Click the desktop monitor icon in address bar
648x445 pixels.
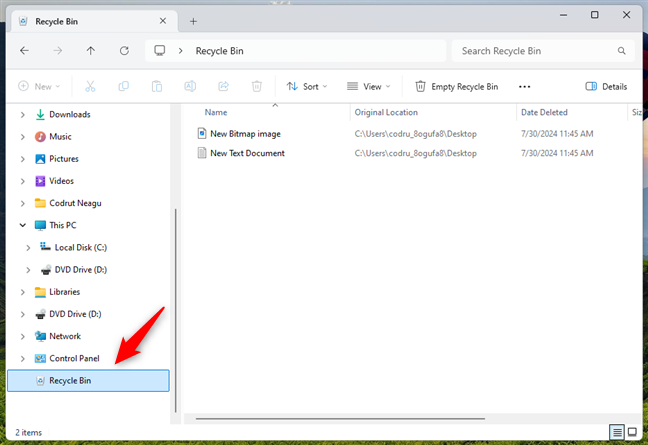(160, 51)
